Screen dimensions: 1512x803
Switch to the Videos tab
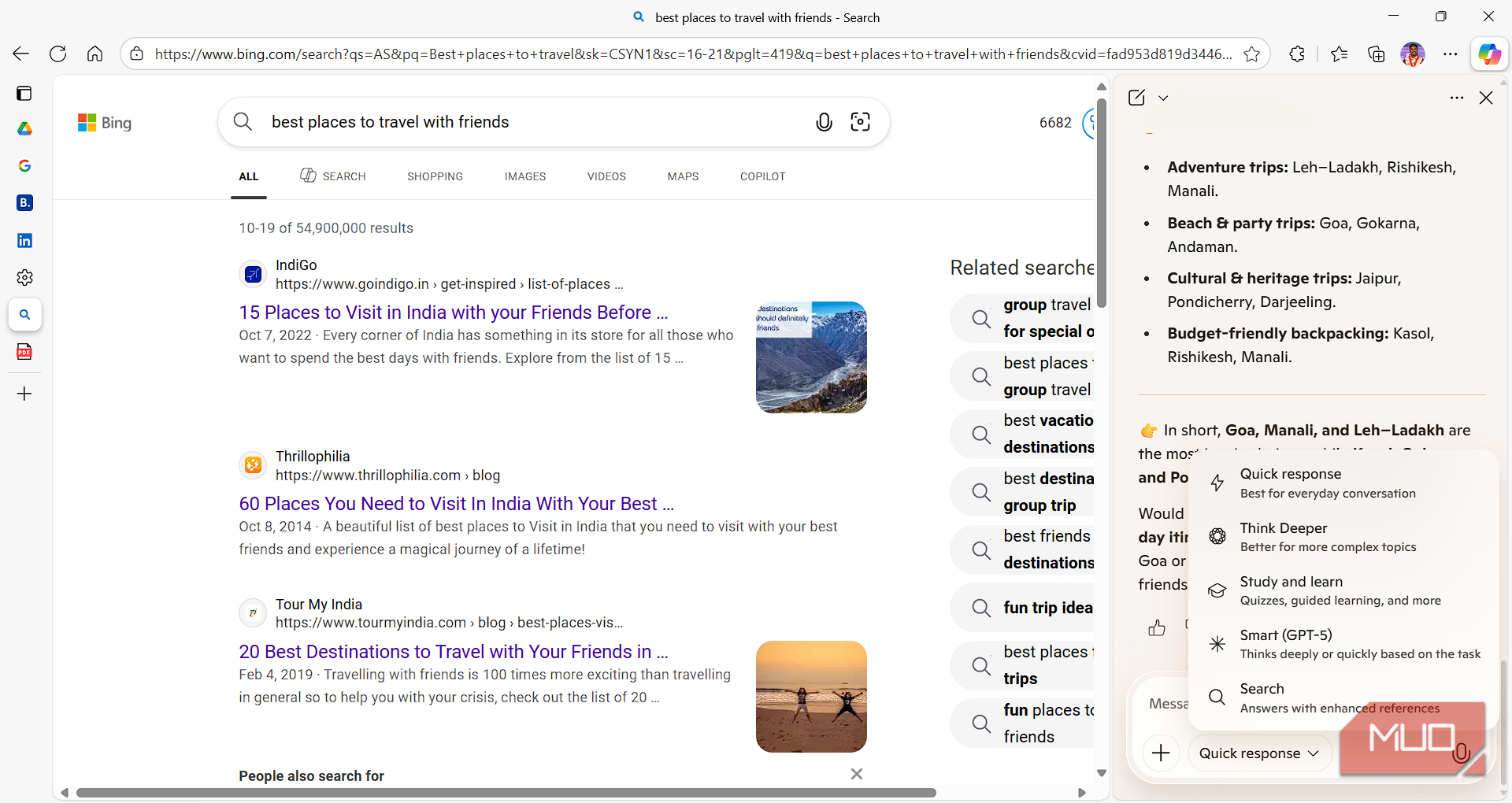pos(606,176)
